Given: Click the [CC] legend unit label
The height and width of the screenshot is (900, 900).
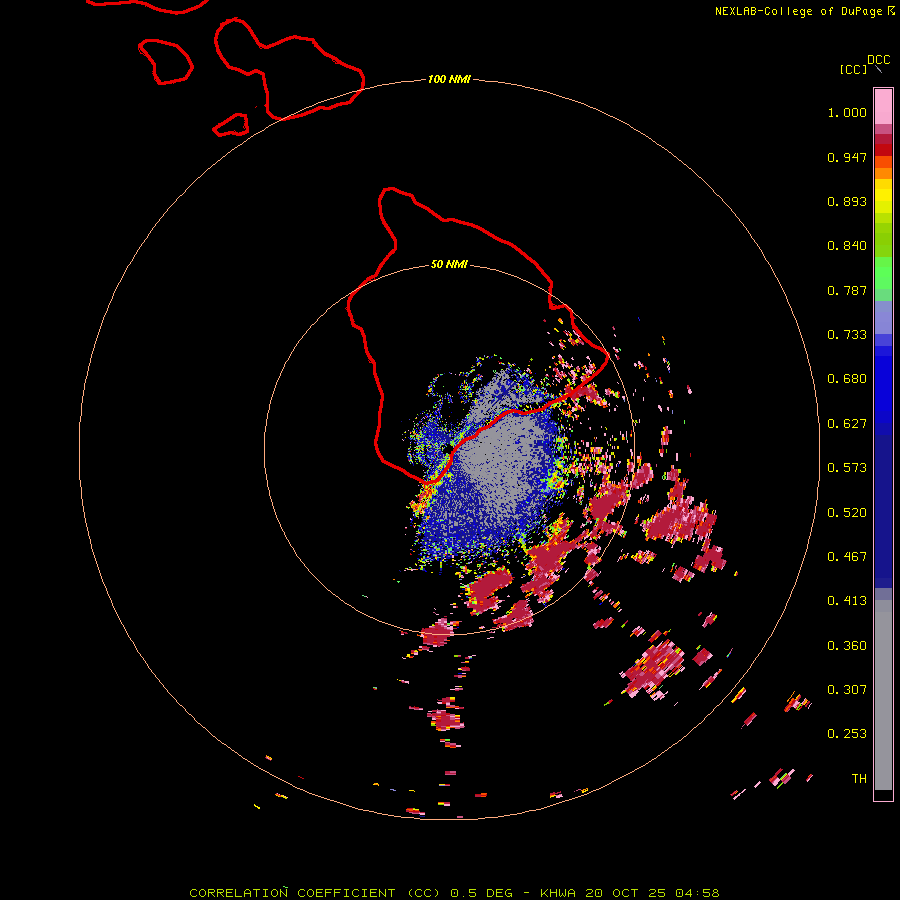Looking at the screenshot, I should [x=853, y=69].
